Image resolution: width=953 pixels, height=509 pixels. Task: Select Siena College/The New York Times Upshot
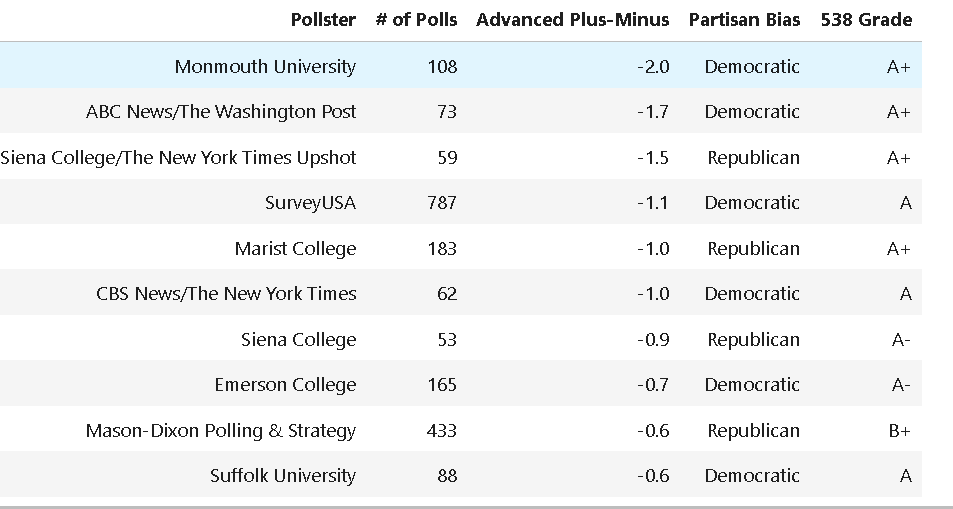(x=179, y=158)
